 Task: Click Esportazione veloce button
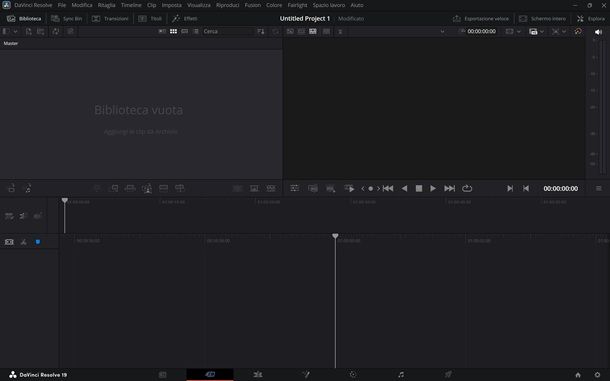[x=481, y=19]
